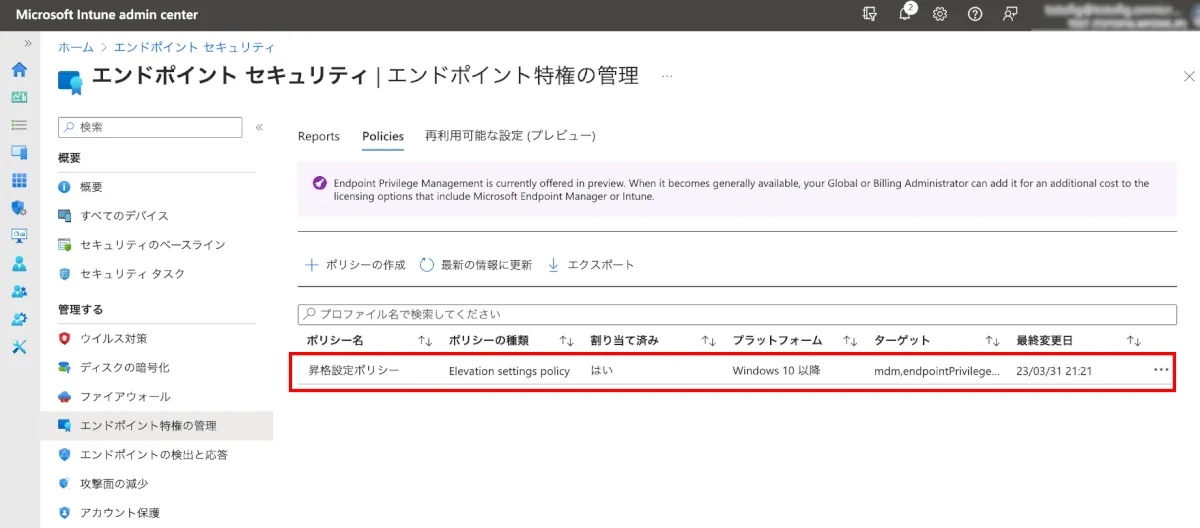Click Windows 10 以降 platform cell
The image size is (1200, 528).
(x=776, y=371)
